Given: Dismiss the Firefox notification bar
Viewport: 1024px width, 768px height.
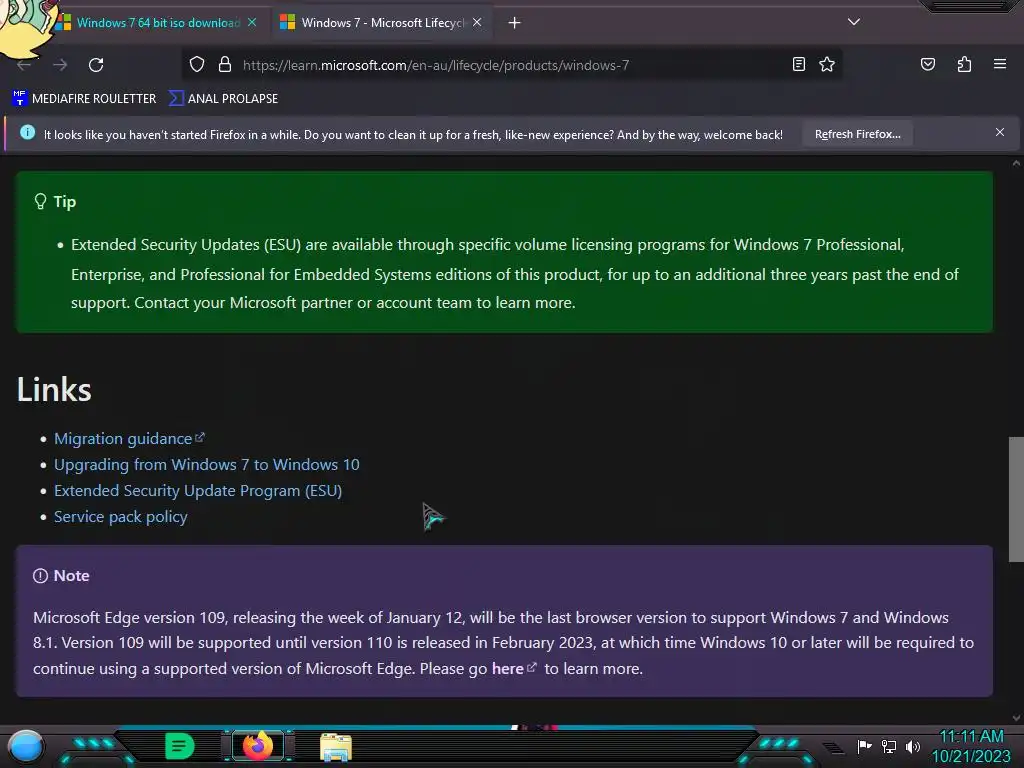Looking at the screenshot, I should tap(999, 133).
